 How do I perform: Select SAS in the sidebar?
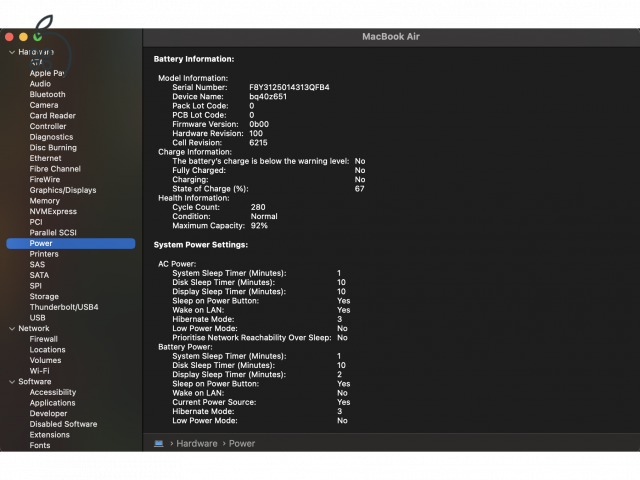point(37,264)
